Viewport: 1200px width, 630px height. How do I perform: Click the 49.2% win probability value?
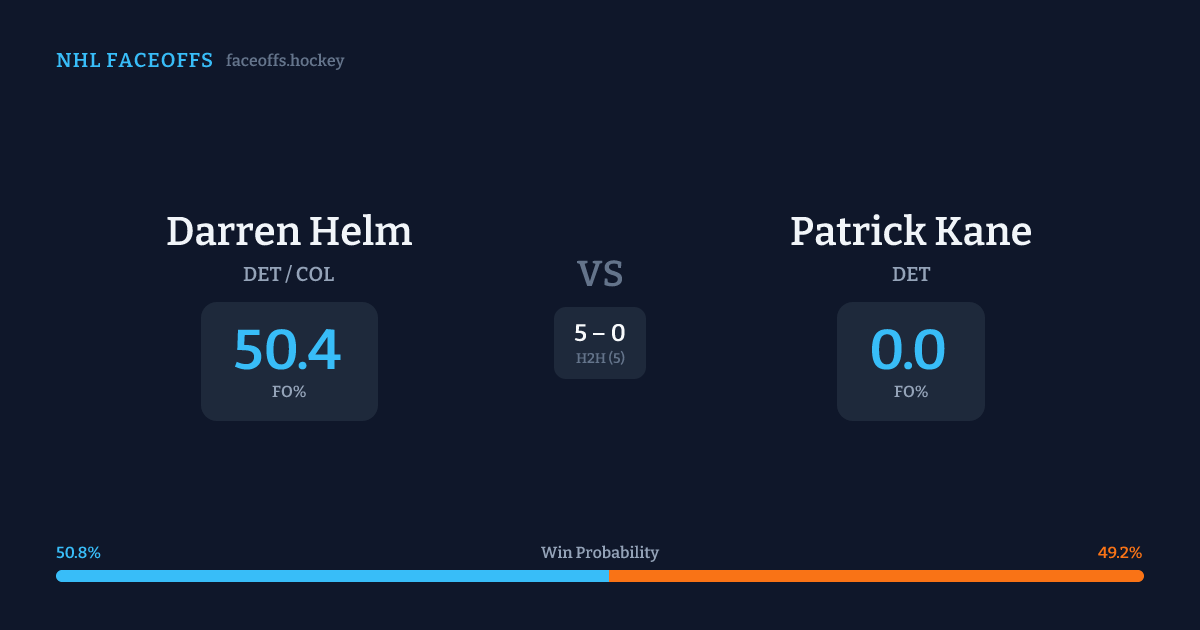(1120, 553)
